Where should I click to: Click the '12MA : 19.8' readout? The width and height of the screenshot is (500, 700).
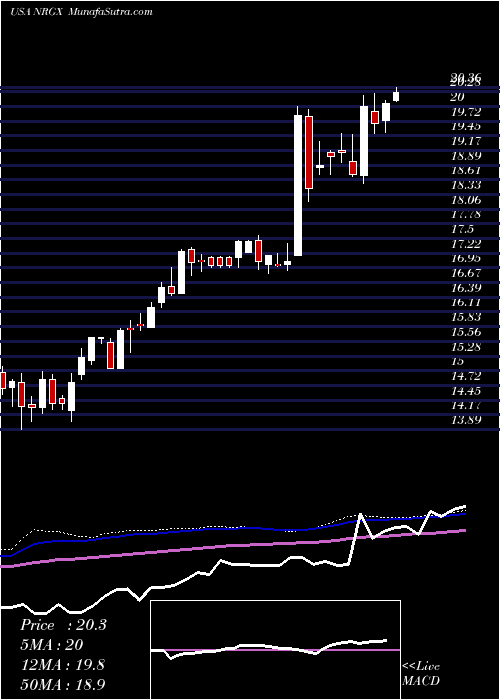(62, 665)
